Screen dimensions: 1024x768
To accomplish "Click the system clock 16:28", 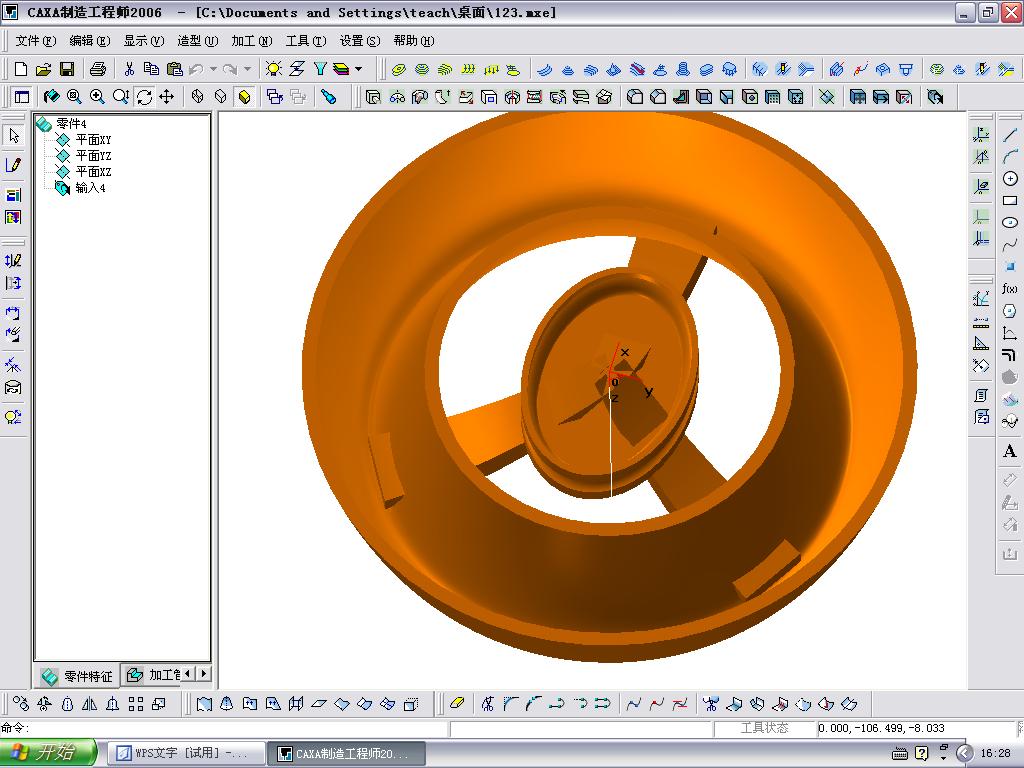I will pyautogui.click(x=995, y=754).
